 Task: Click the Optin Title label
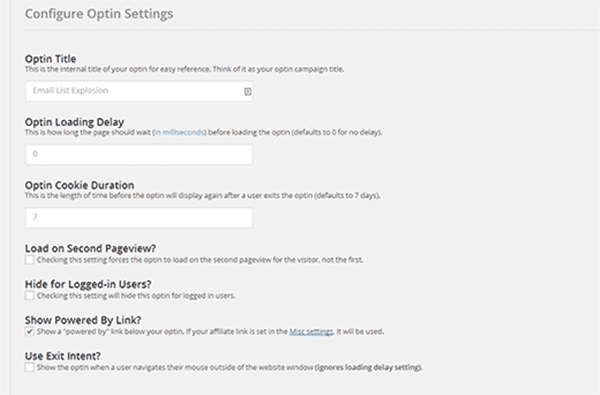51,59
